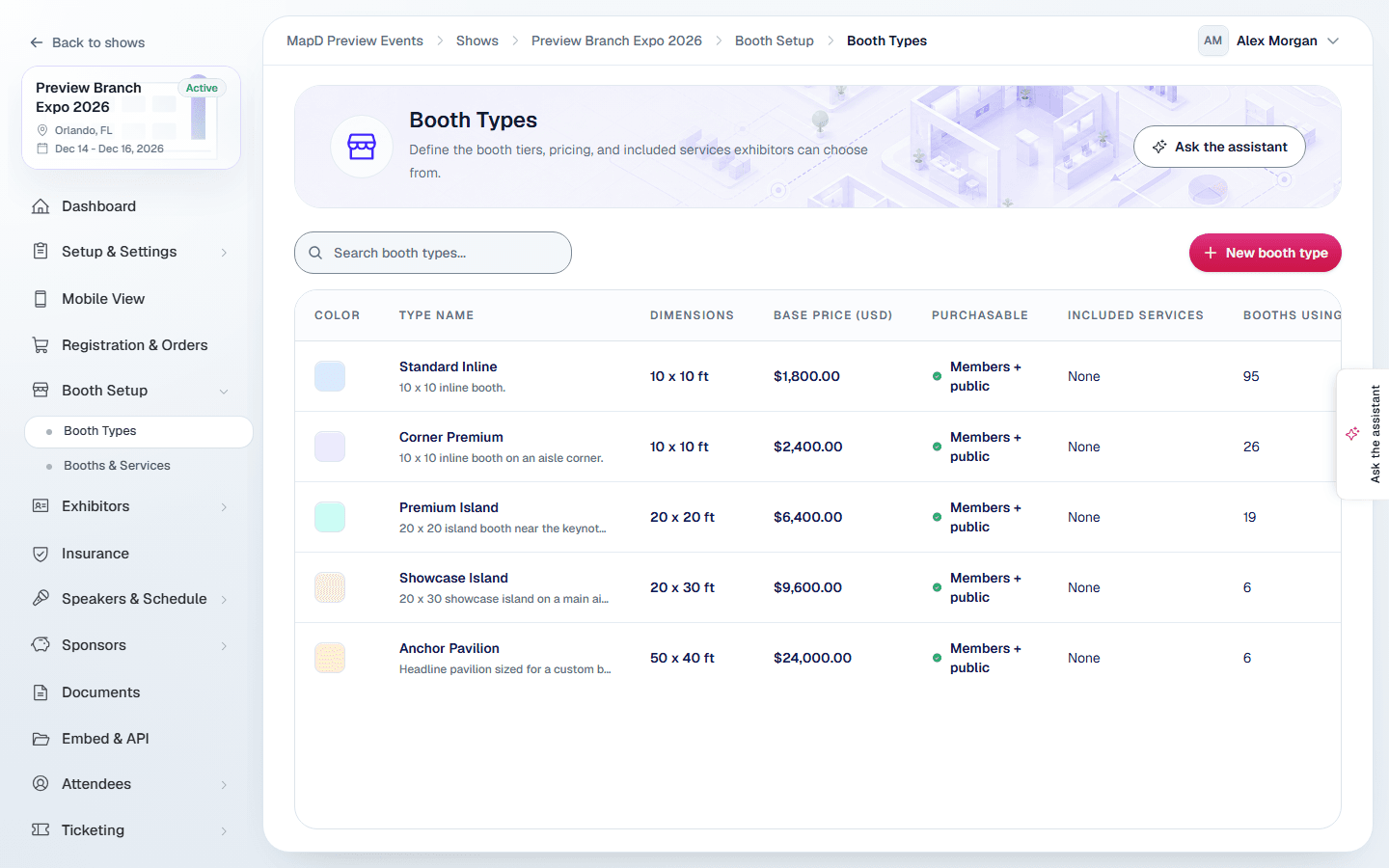Click the Setup & Settings clipboard icon
The width and height of the screenshot is (1389, 868).
point(41,252)
